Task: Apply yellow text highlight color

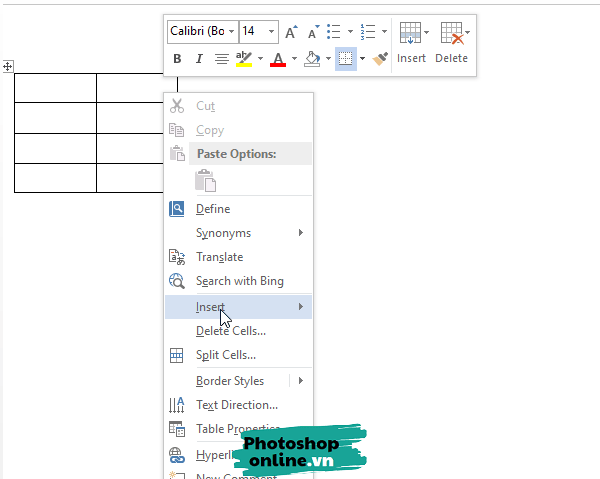Action: point(244,59)
